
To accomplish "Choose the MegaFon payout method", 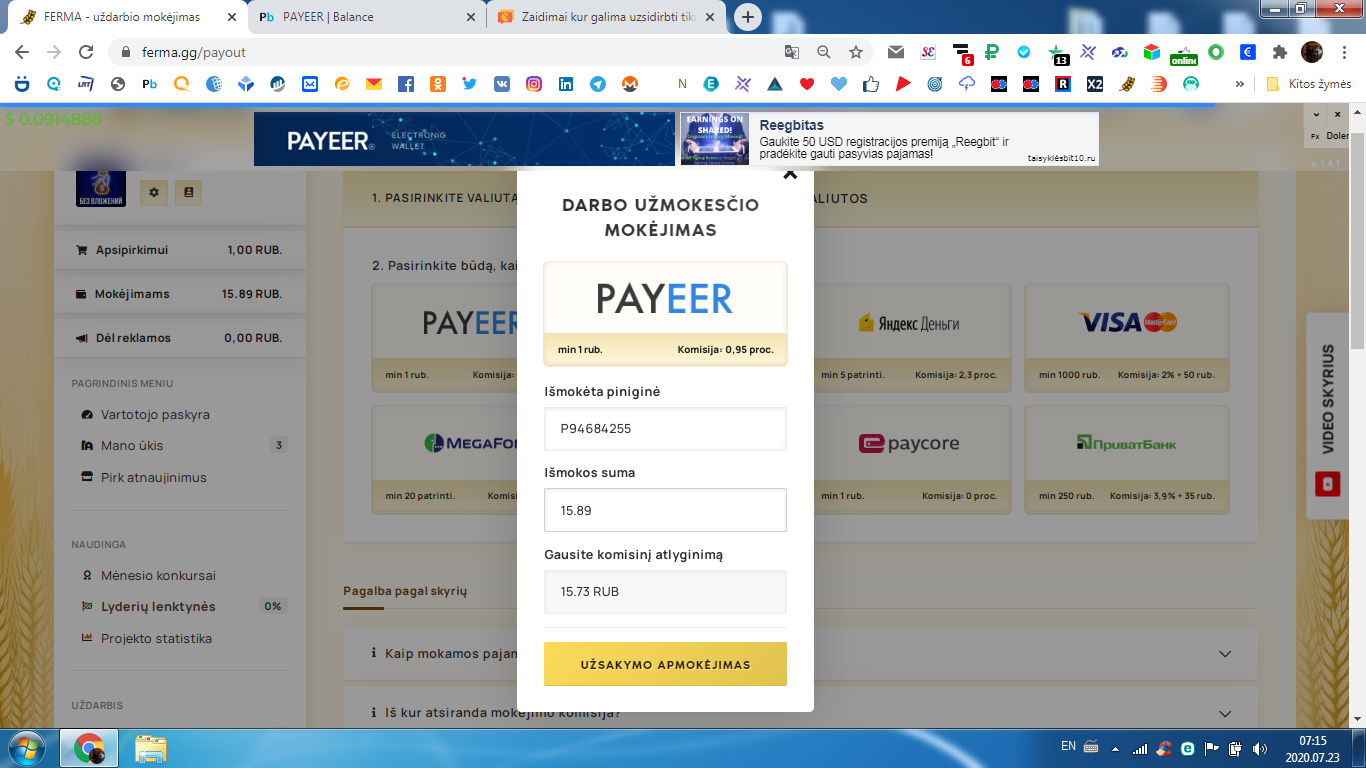I will pos(445,459).
